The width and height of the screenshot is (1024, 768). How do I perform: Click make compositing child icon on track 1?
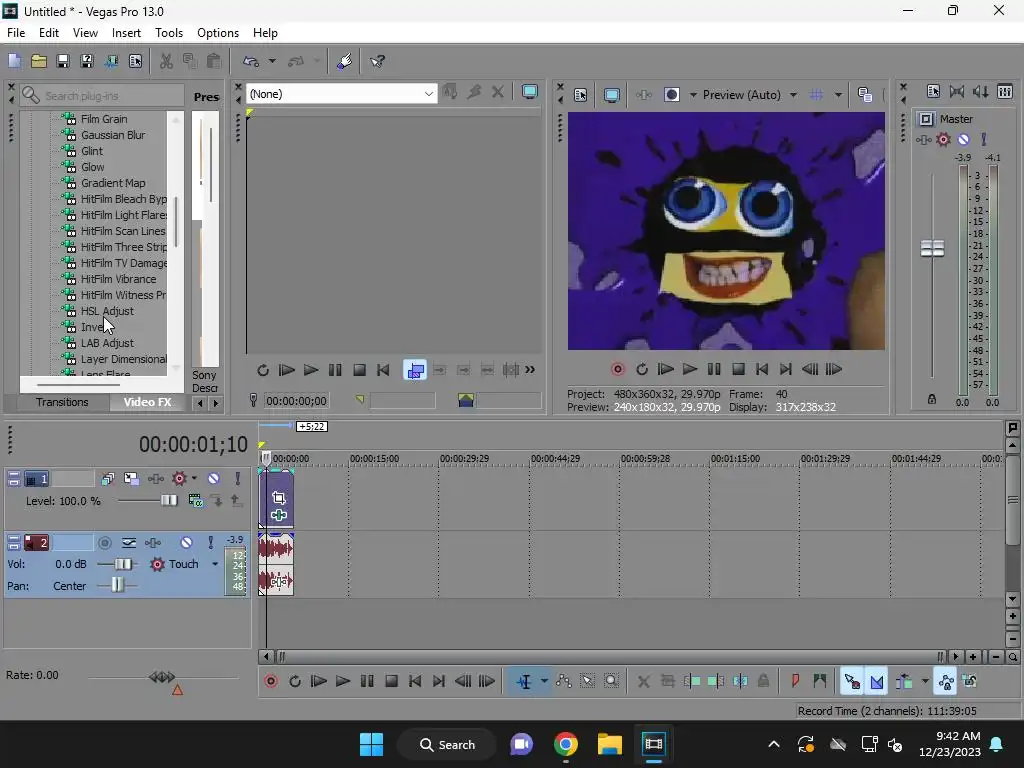pos(217,501)
